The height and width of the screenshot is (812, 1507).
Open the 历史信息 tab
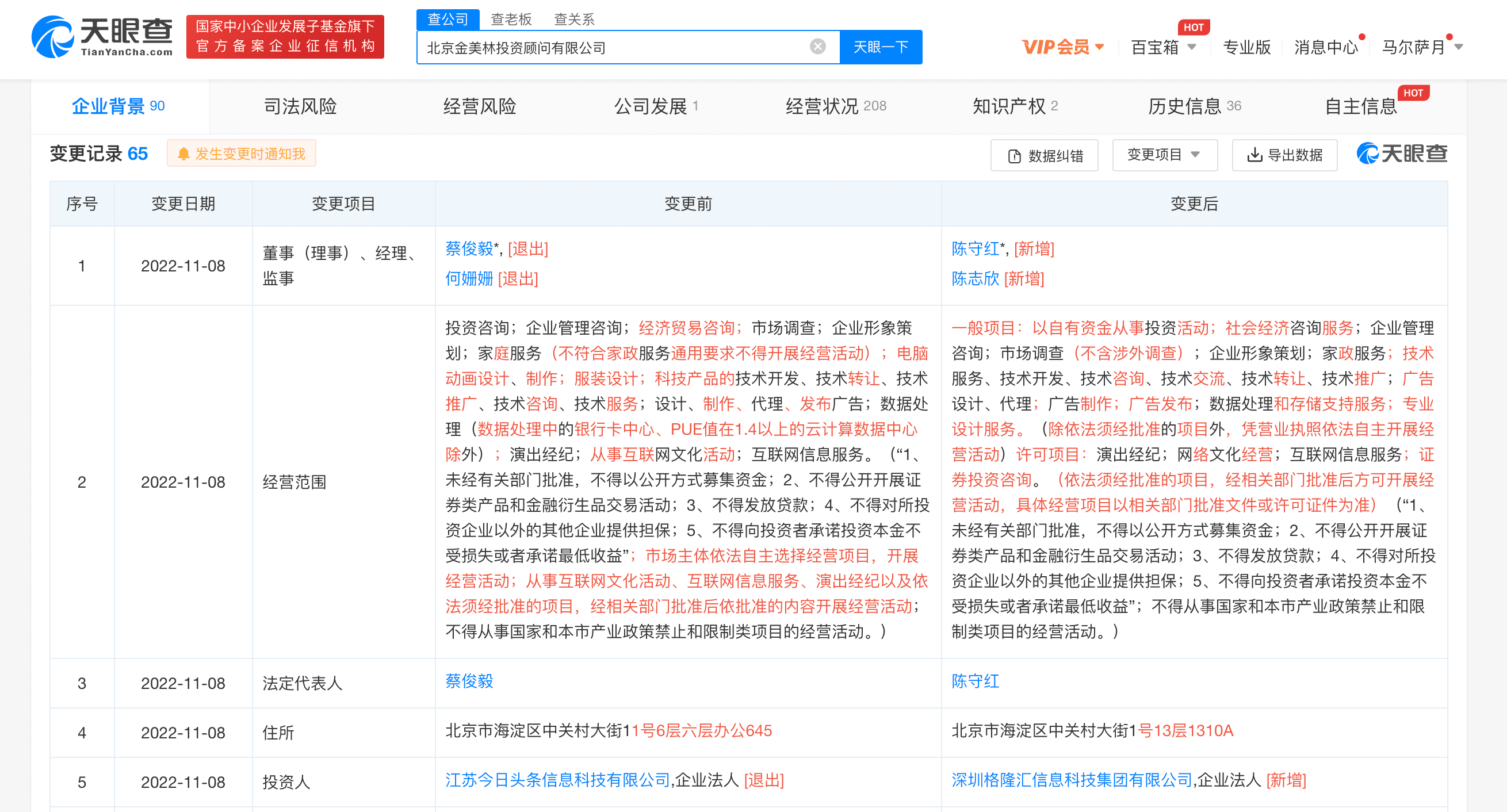pyautogui.click(x=1194, y=106)
